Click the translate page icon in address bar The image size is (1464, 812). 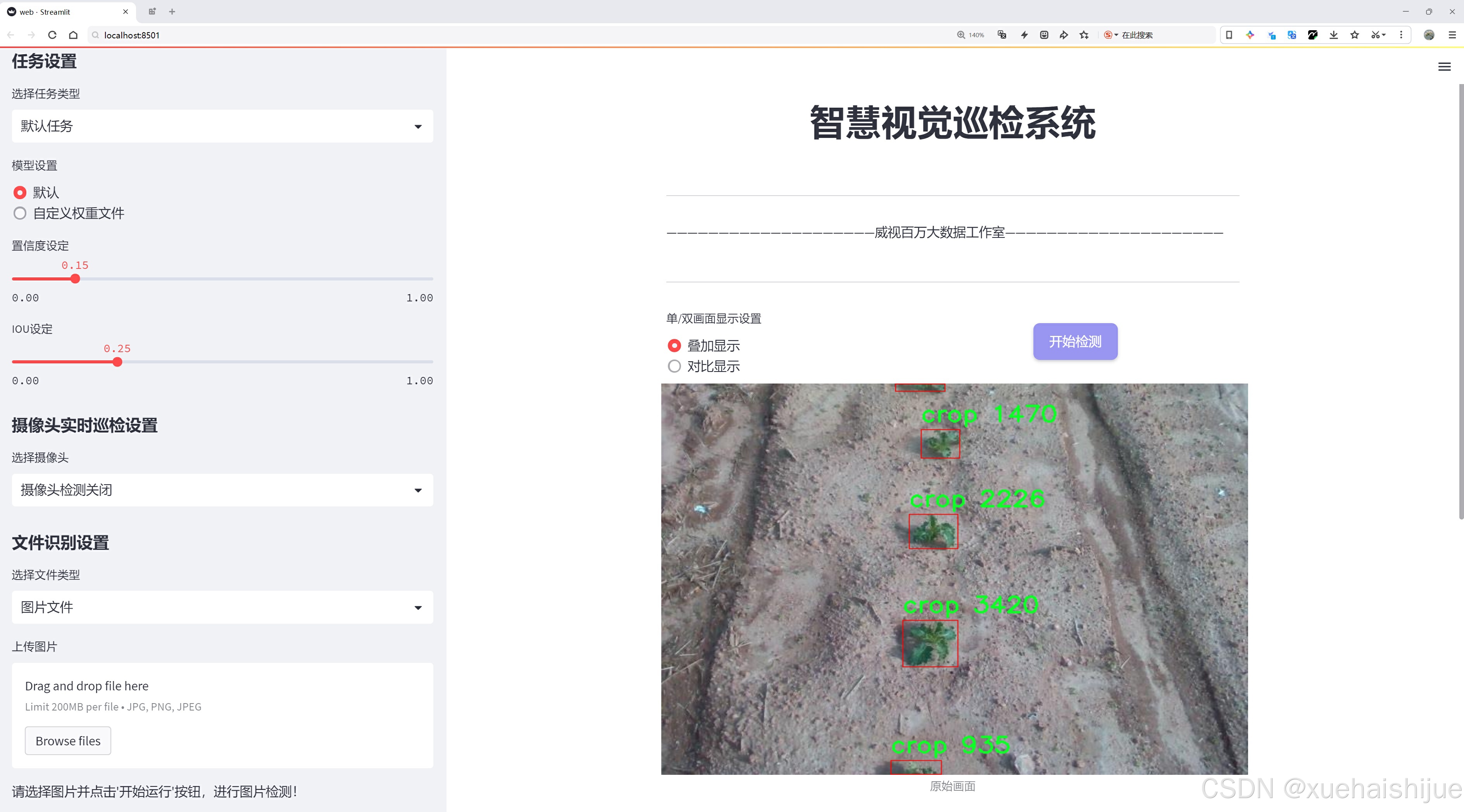[x=1002, y=35]
